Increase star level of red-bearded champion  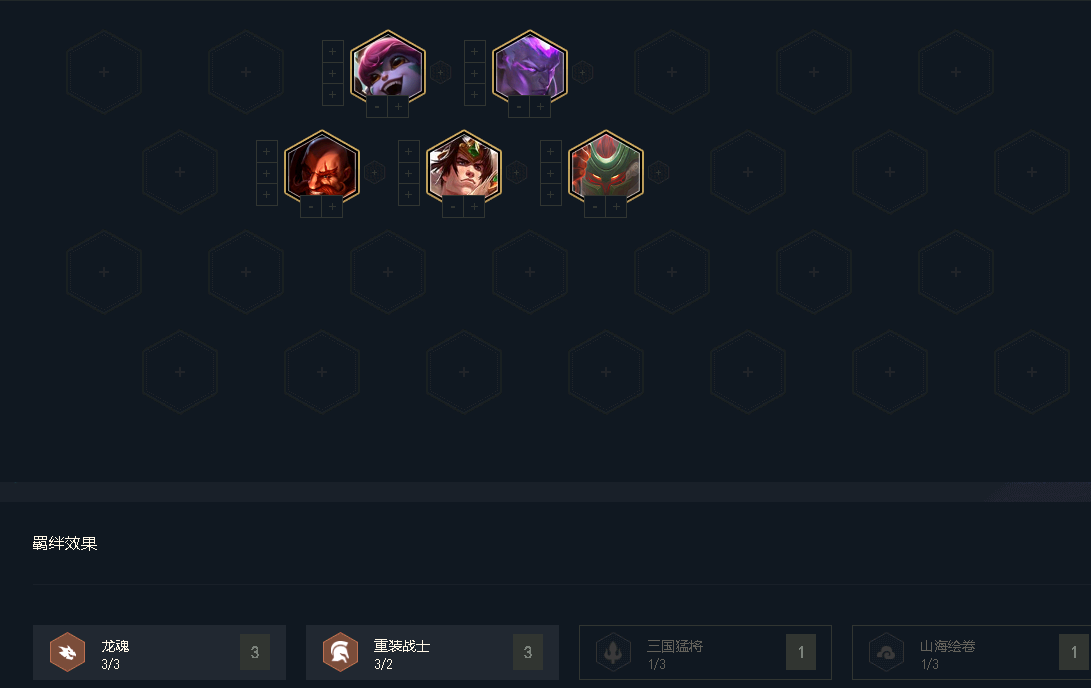tap(333, 207)
